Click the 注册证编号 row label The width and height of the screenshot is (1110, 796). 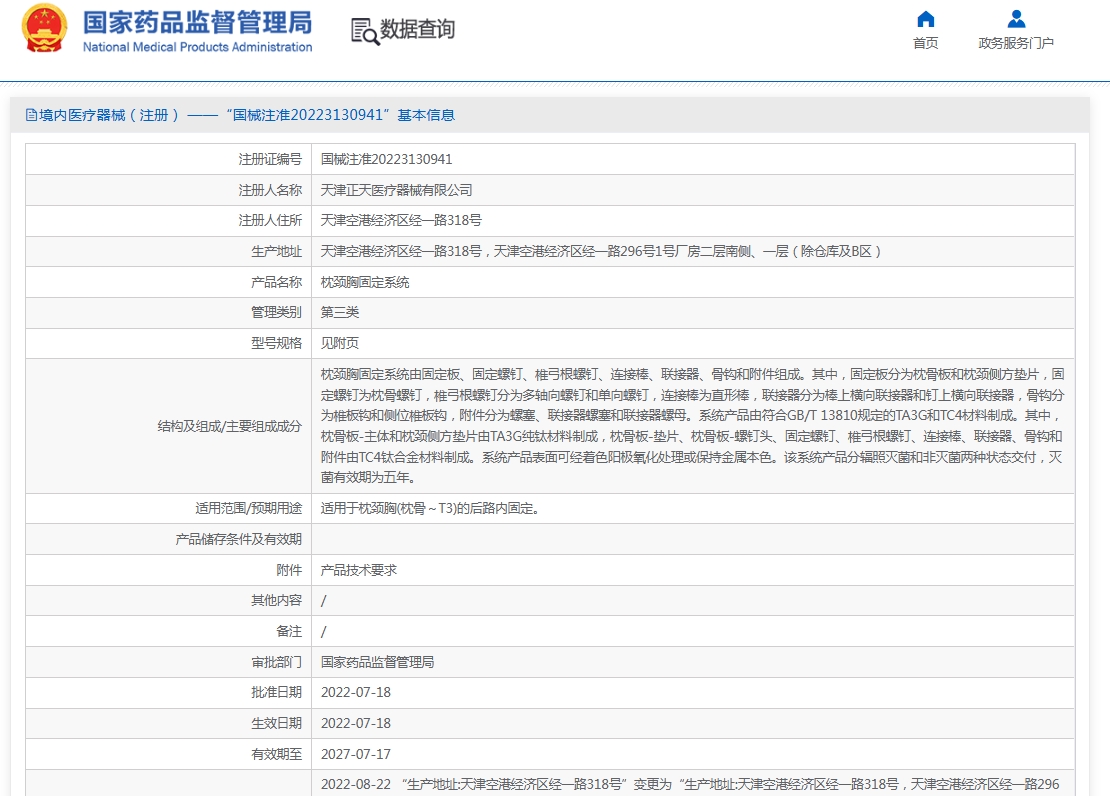click(270, 159)
